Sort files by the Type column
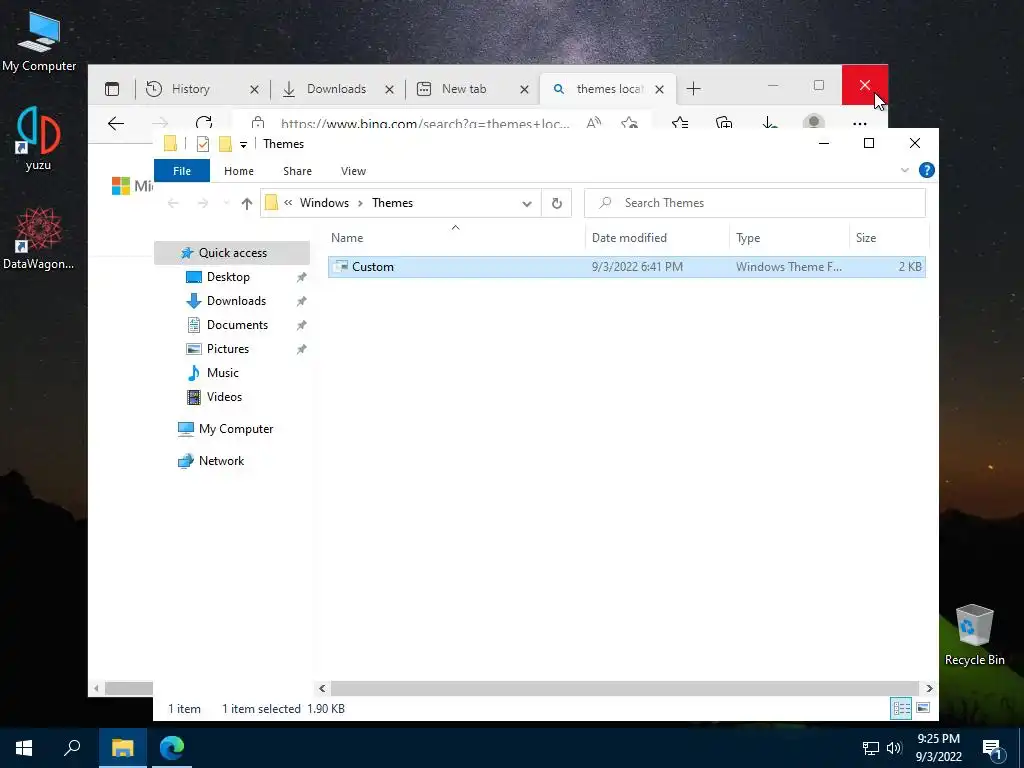Screen dimensions: 1024x768 coord(789,238)
